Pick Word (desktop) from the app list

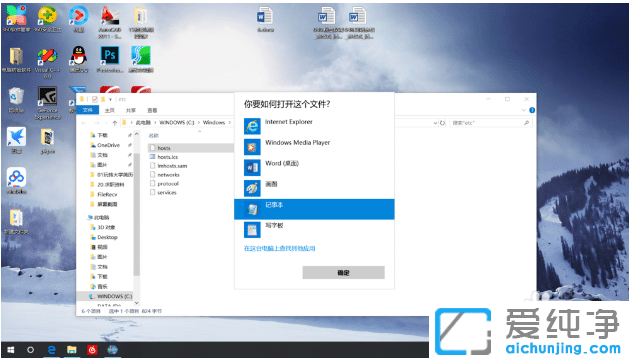[314, 168]
